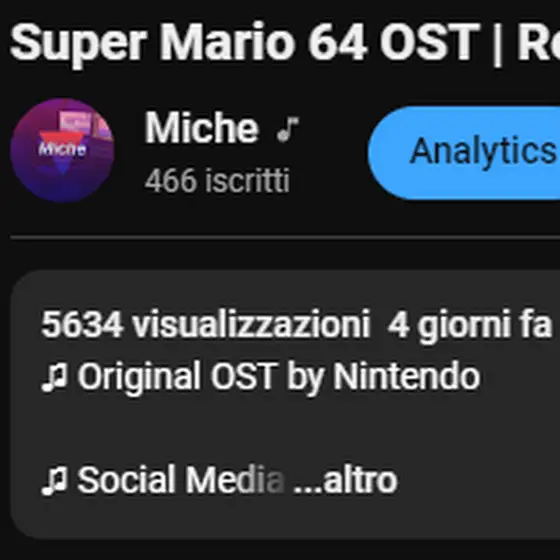Click the 4 giorni fa upload date
Screen dimensions: 560x560
pos(470,326)
